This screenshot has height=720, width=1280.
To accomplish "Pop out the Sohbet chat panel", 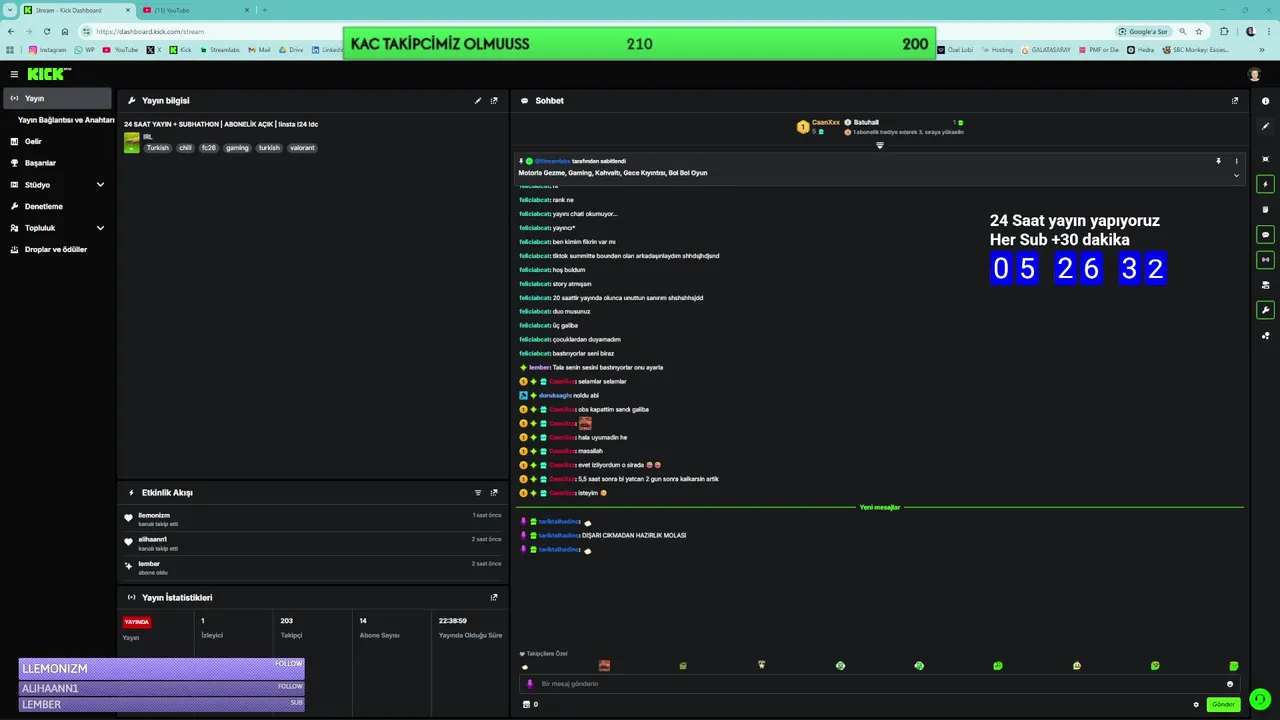I will tap(1235, 101).
